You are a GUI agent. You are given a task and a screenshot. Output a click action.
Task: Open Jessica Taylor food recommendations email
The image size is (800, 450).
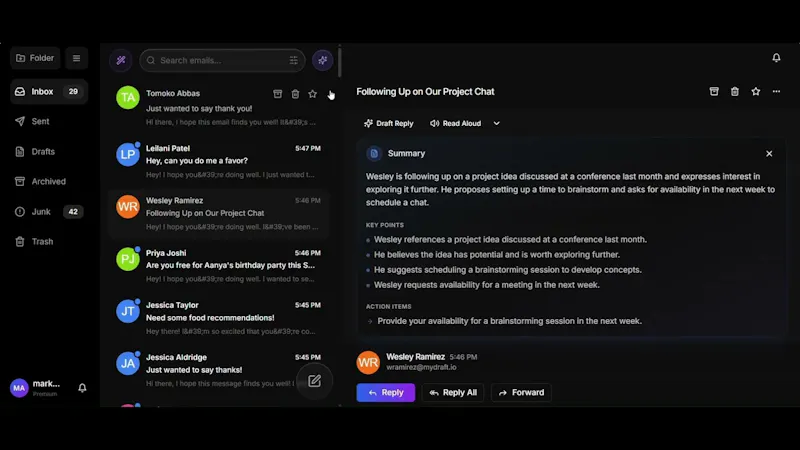point(218,318)
